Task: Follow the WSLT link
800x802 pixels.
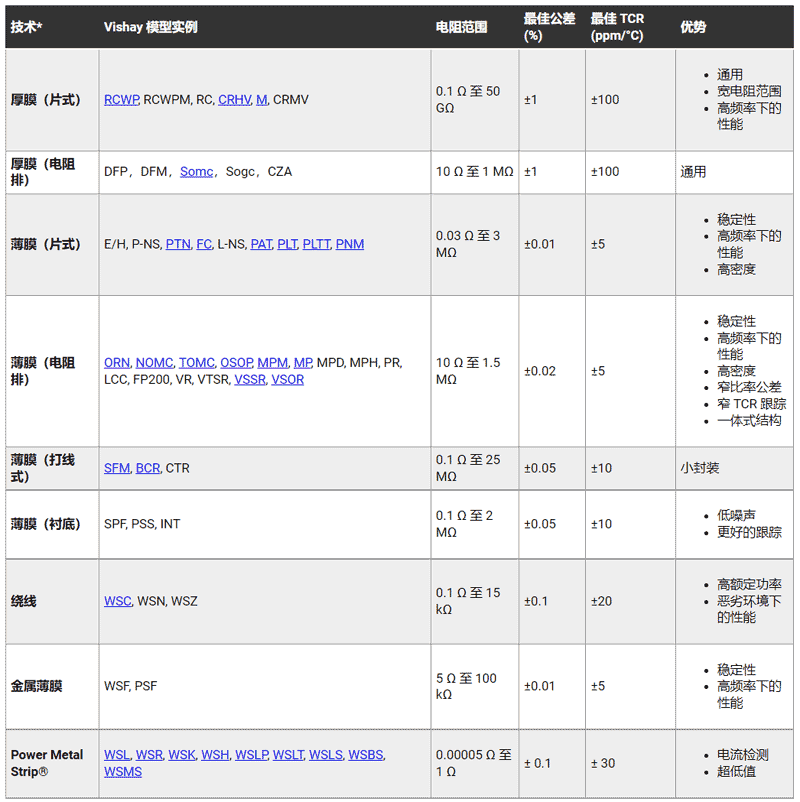Action: (288, 755)
